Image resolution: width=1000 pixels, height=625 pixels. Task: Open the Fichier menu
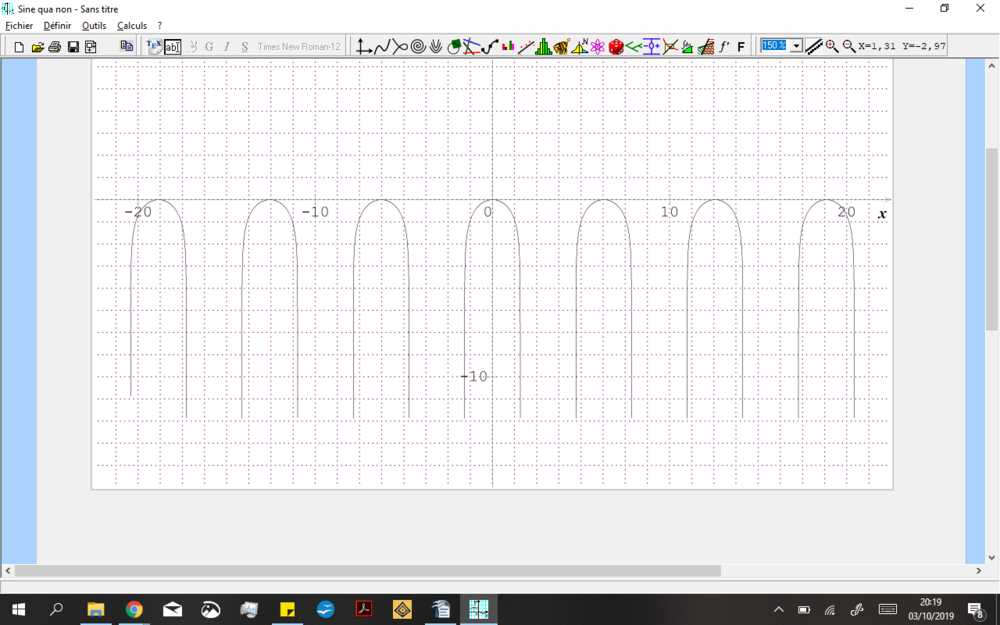point(19,25)
